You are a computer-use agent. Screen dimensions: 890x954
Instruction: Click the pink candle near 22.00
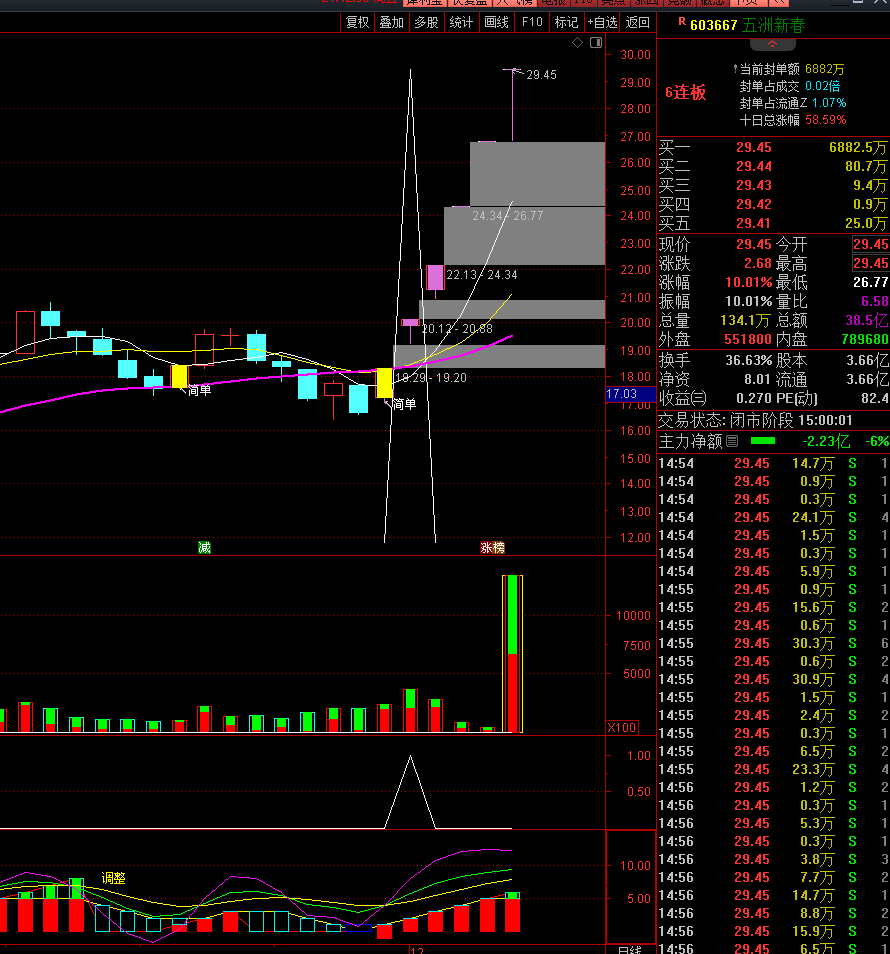click(435, 277)
